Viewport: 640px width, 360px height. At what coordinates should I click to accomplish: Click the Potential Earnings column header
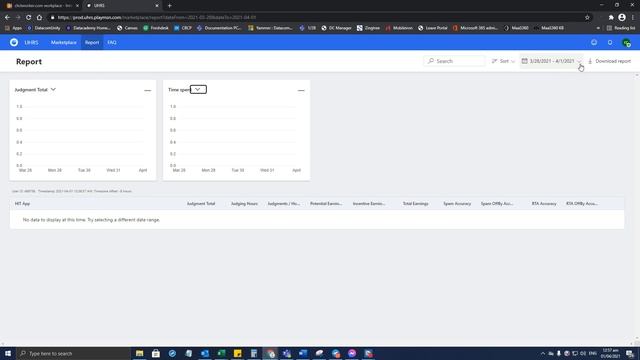coord(326,204)
